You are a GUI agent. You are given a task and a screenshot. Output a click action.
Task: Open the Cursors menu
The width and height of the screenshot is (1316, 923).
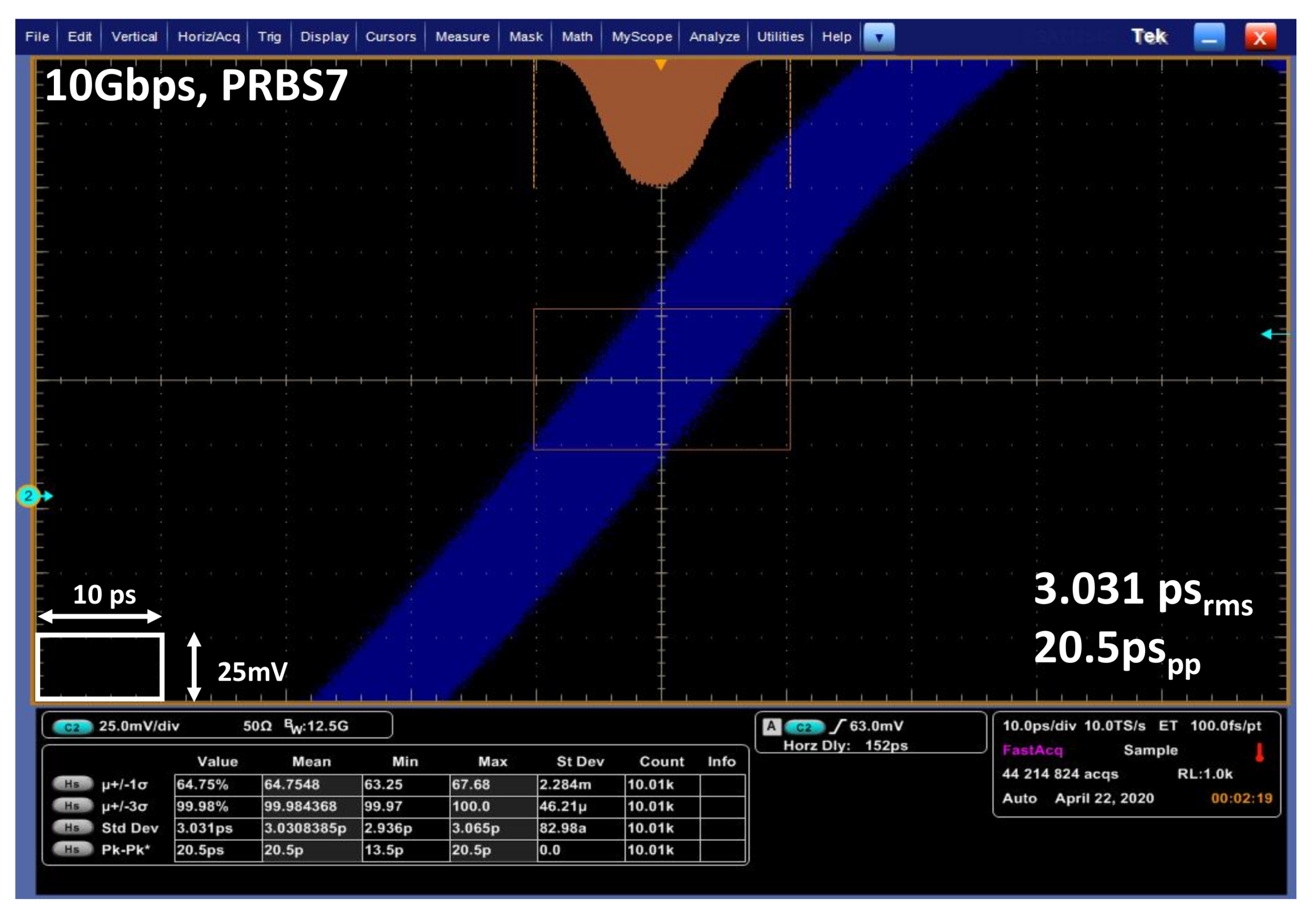(x=390, y=38)
